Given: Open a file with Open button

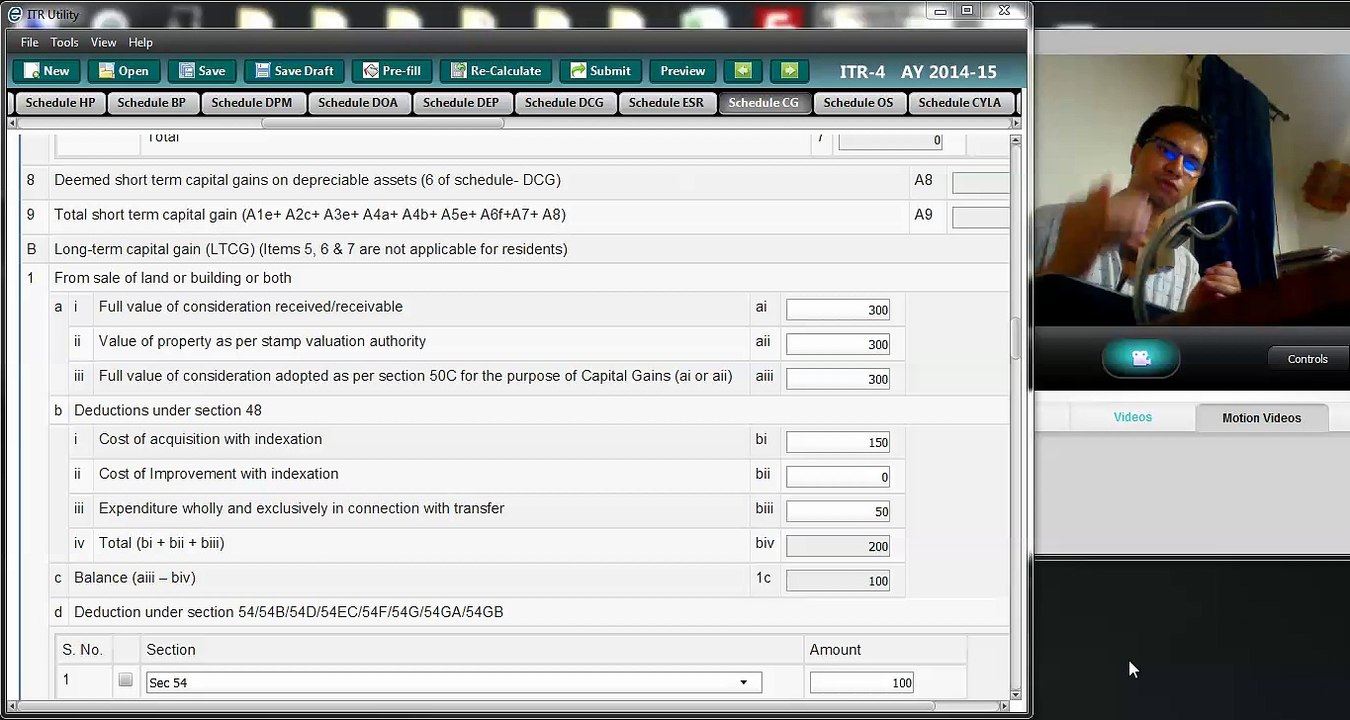Looking at the screenshot, I should click(x=123, y=71).
